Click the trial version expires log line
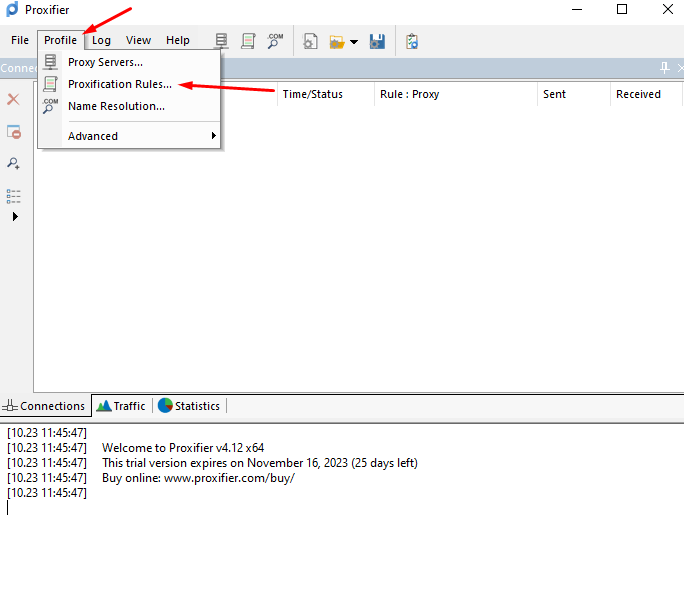 coord(260,463)
